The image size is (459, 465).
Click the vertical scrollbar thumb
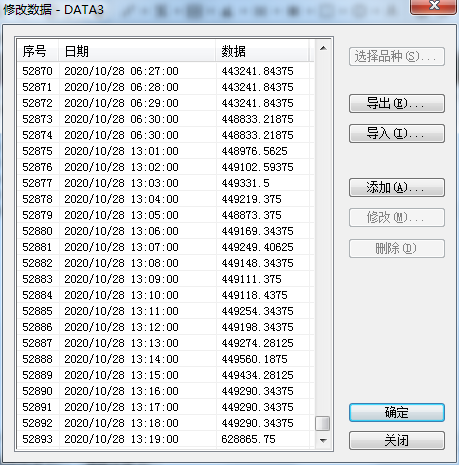323,424
